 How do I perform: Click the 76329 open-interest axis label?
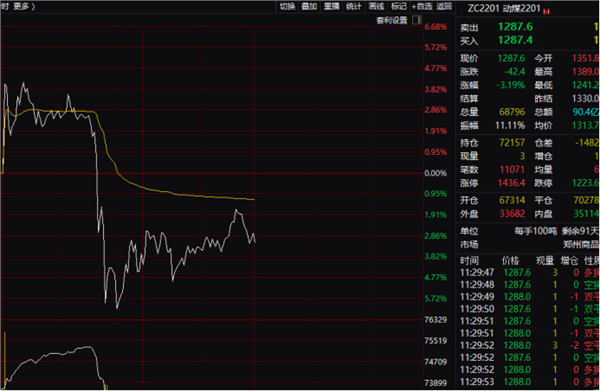[x=435, y=319]
